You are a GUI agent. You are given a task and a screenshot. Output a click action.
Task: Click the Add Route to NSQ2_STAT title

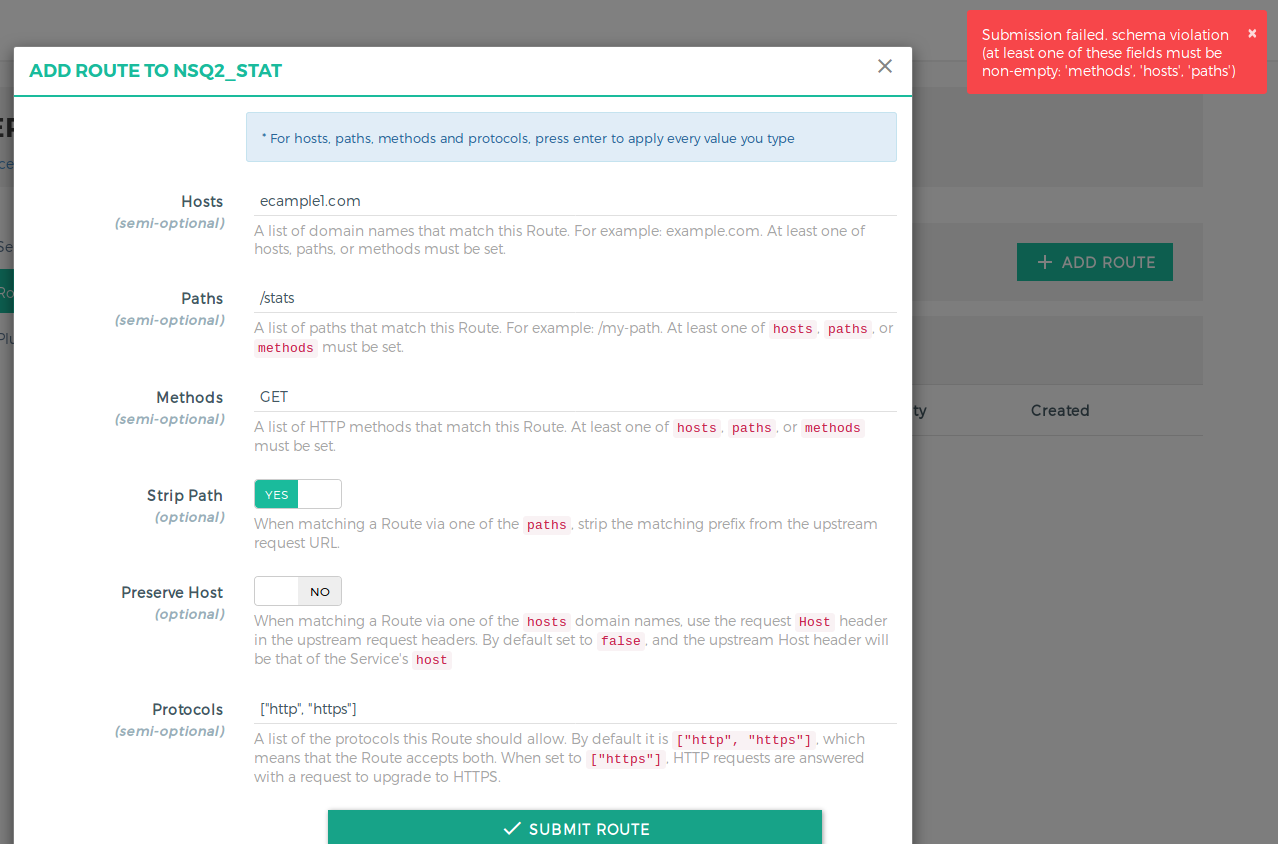156,71
